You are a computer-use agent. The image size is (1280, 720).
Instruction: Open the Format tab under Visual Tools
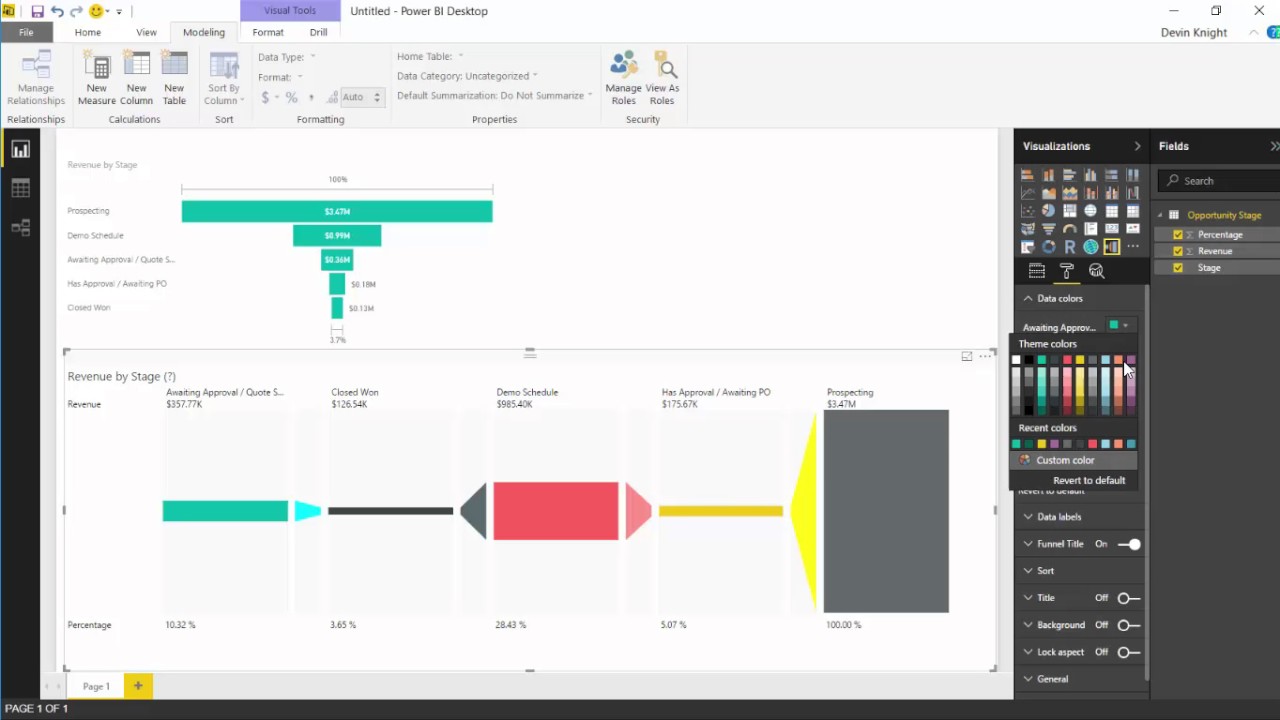[x=268, y=32]
